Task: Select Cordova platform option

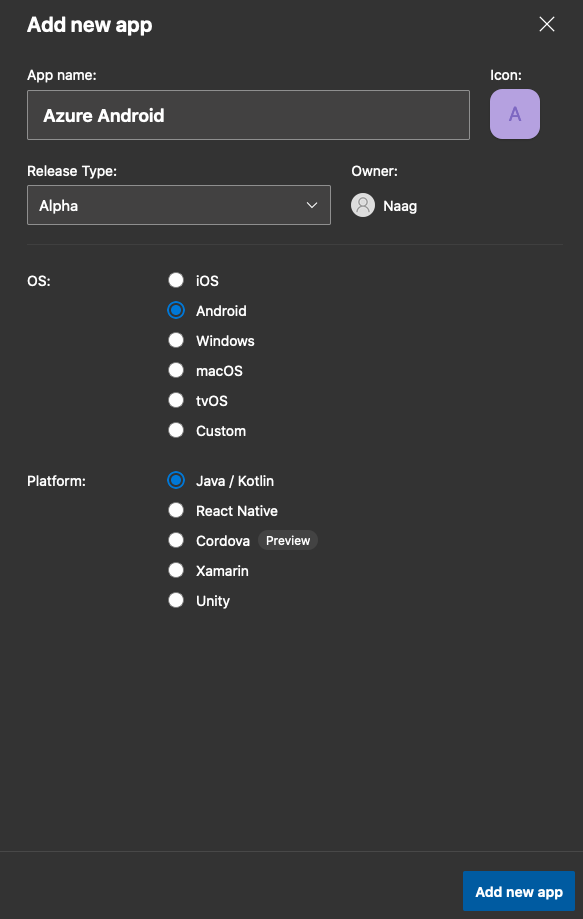Action: (176, 540)
